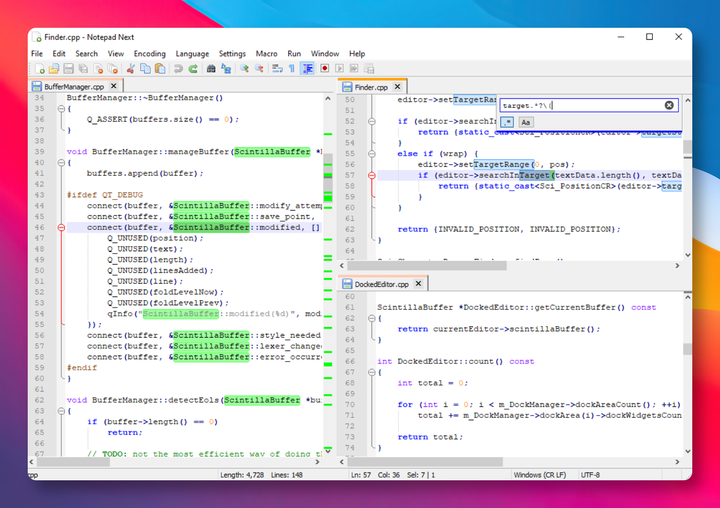The image size is (720, 508).
Task: Switch to the BufferManager.cpp tab
Action: click(x=74, y=86)
